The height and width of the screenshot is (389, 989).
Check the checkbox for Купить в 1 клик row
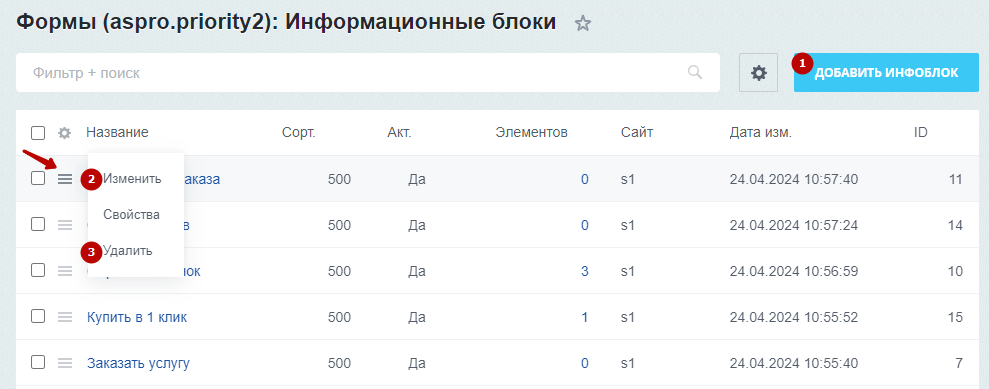pyautogui.click(x=38, y=316)
